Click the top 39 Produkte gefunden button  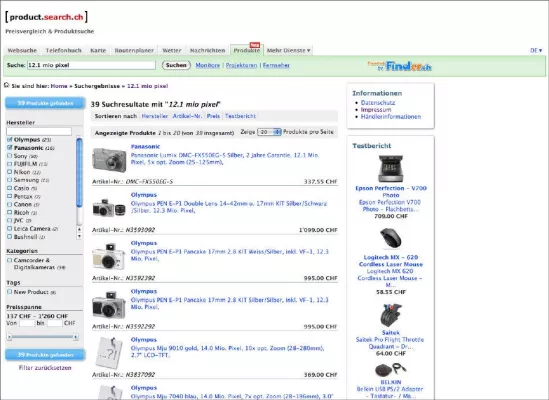45,103
